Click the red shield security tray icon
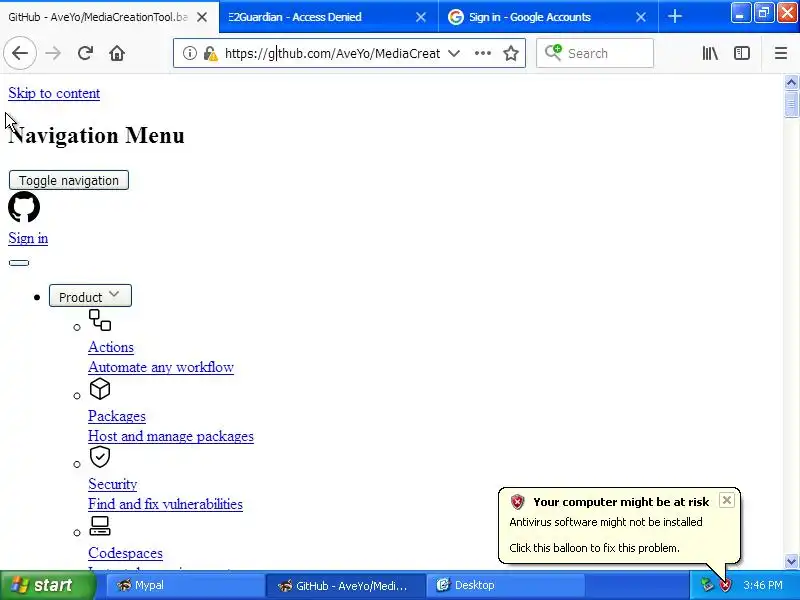Screen dimensions: 800x600 (726, 585)
